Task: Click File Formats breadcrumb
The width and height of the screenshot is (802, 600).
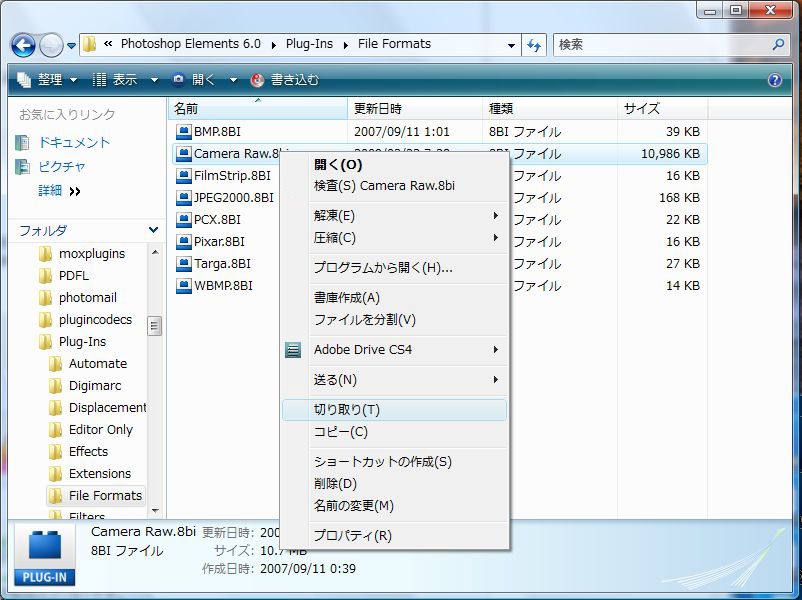Action: (394, 44)
